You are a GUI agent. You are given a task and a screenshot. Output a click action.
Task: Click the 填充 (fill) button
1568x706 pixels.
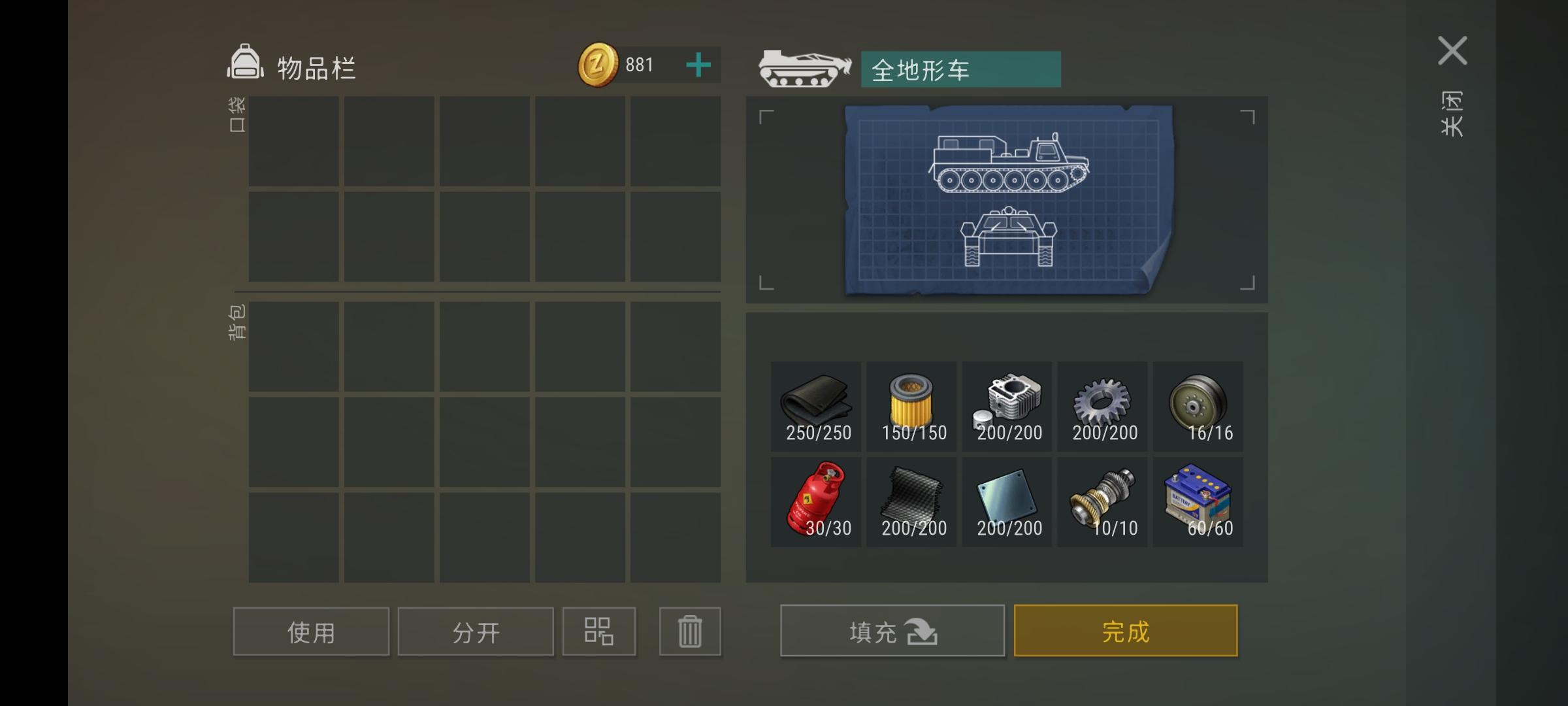[x=892, y=631]
